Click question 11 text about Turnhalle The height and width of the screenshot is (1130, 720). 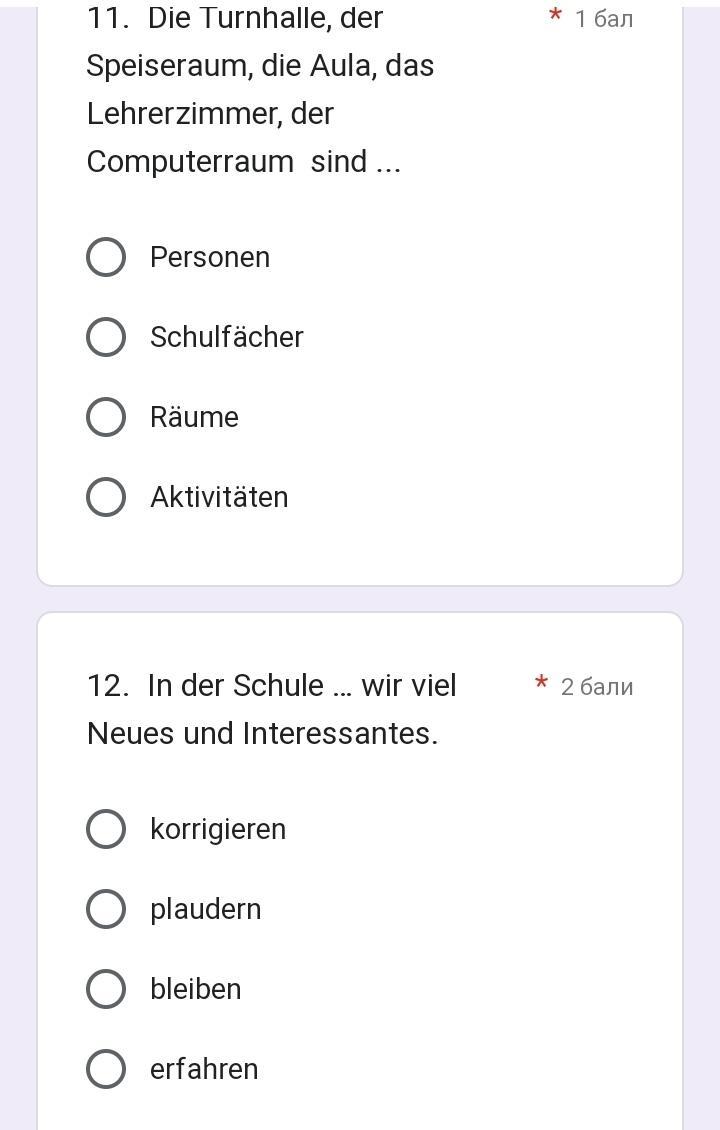tap(260, 89)
